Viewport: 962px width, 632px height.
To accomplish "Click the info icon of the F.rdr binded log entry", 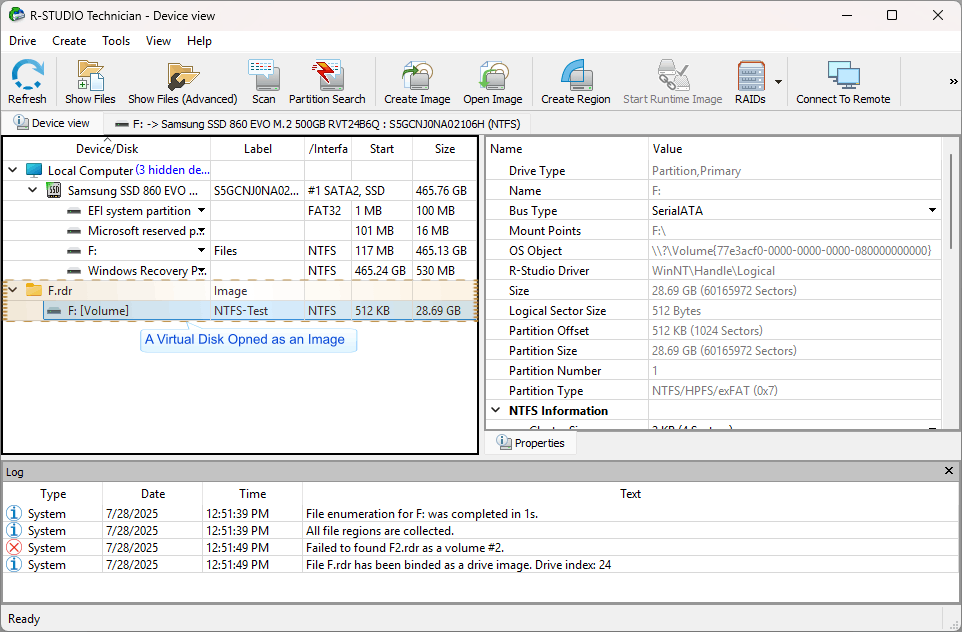I will tap(13, 565).
